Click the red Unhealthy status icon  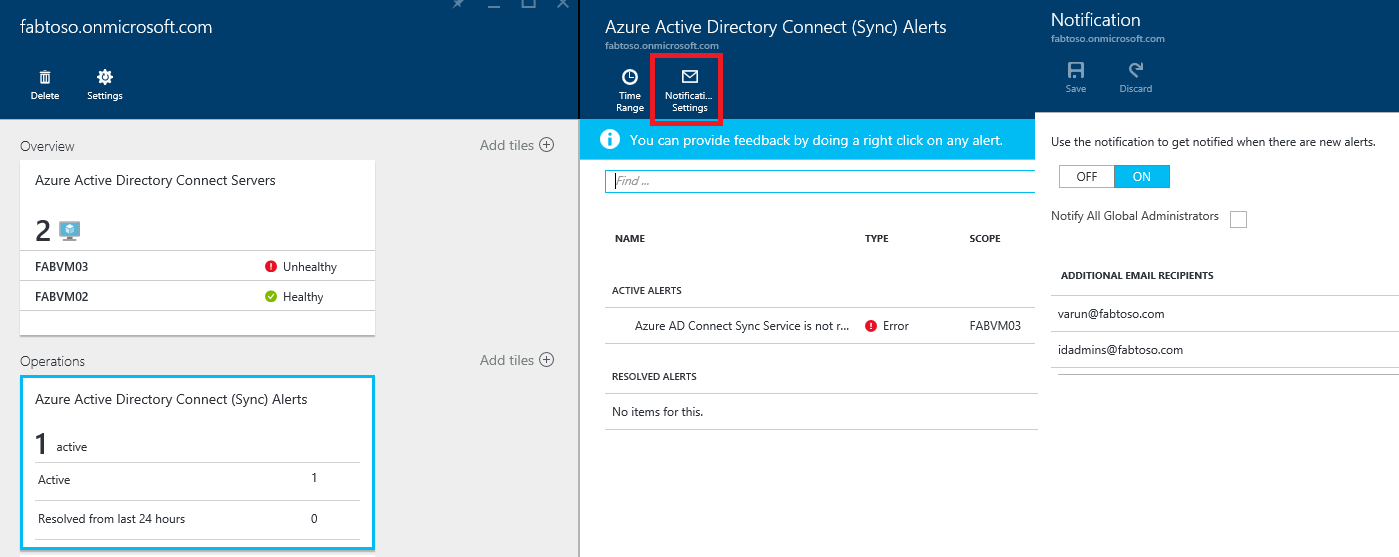point(271,267)
